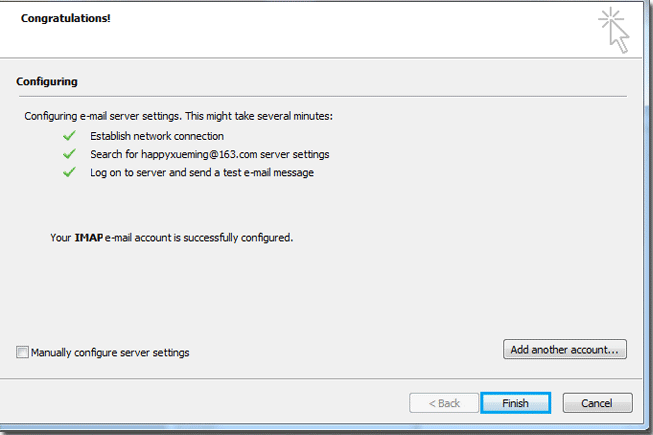Image resolution: width=653 pixels, height=435 pixels.
Task: Go to previous step with Back button
Action: click(444, 403)
